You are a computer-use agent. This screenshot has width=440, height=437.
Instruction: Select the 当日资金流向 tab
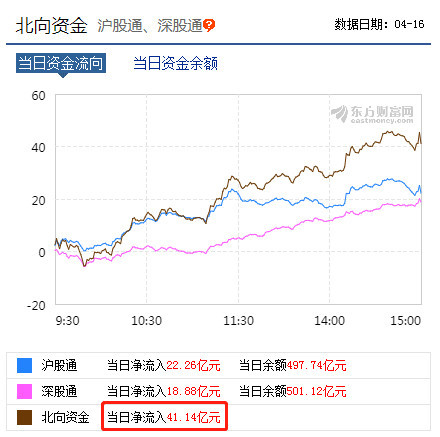61,63
